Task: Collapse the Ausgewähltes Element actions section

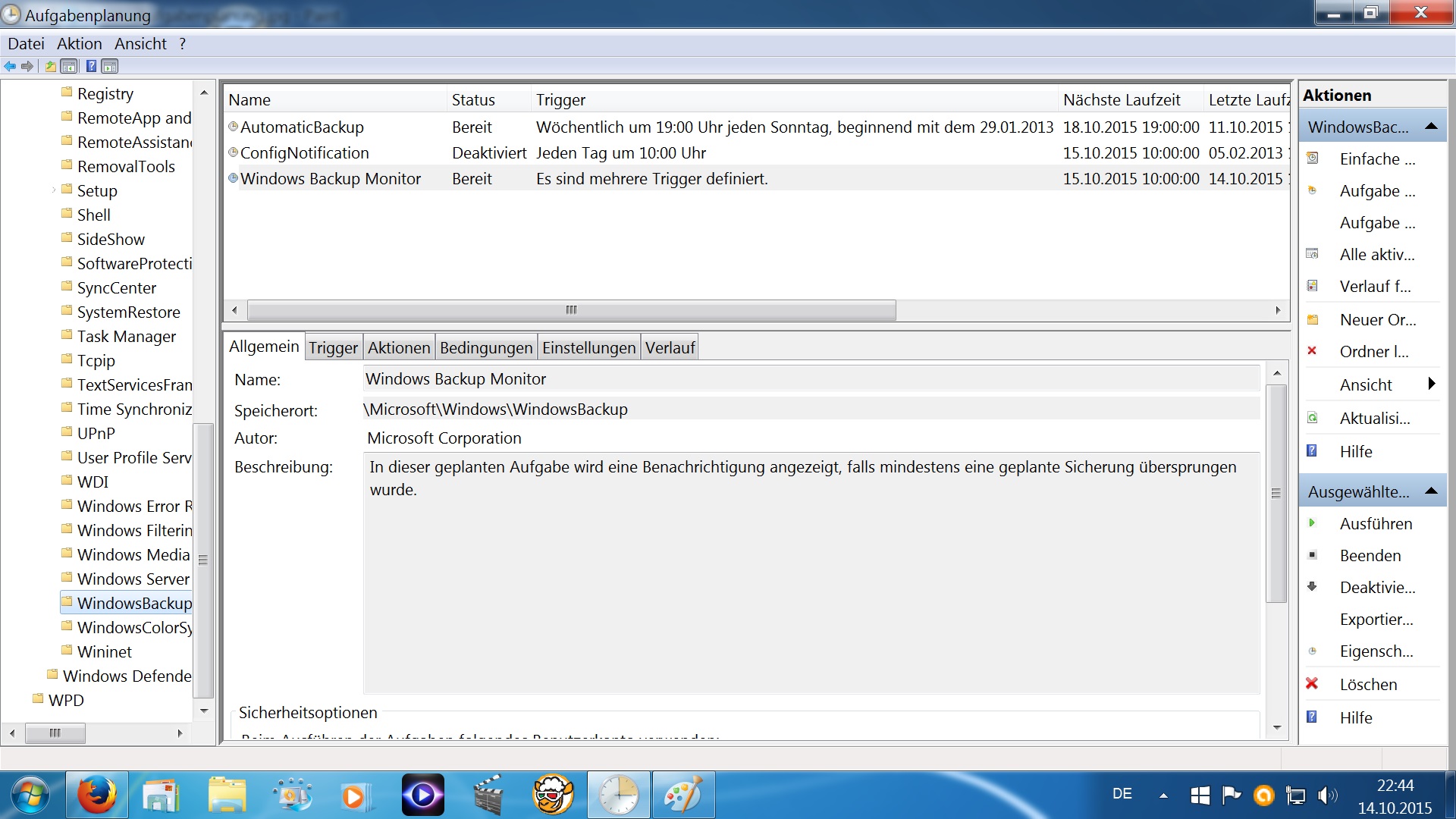Action: click(1431, 491)
